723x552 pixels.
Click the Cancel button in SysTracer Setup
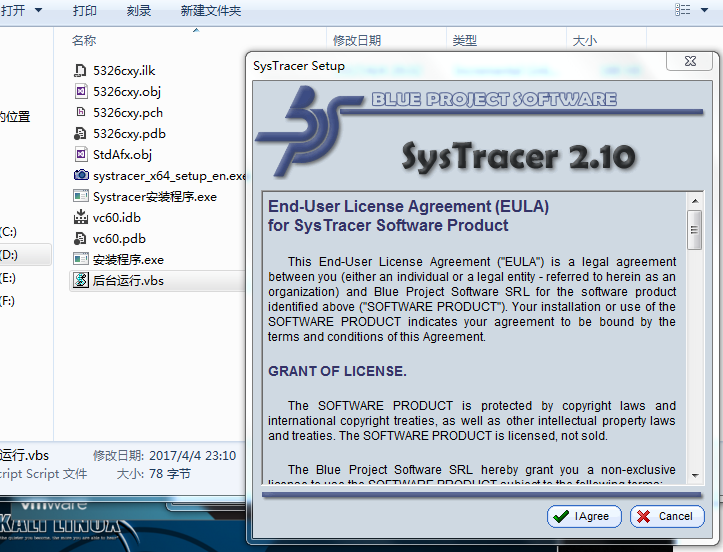[667, 516]
